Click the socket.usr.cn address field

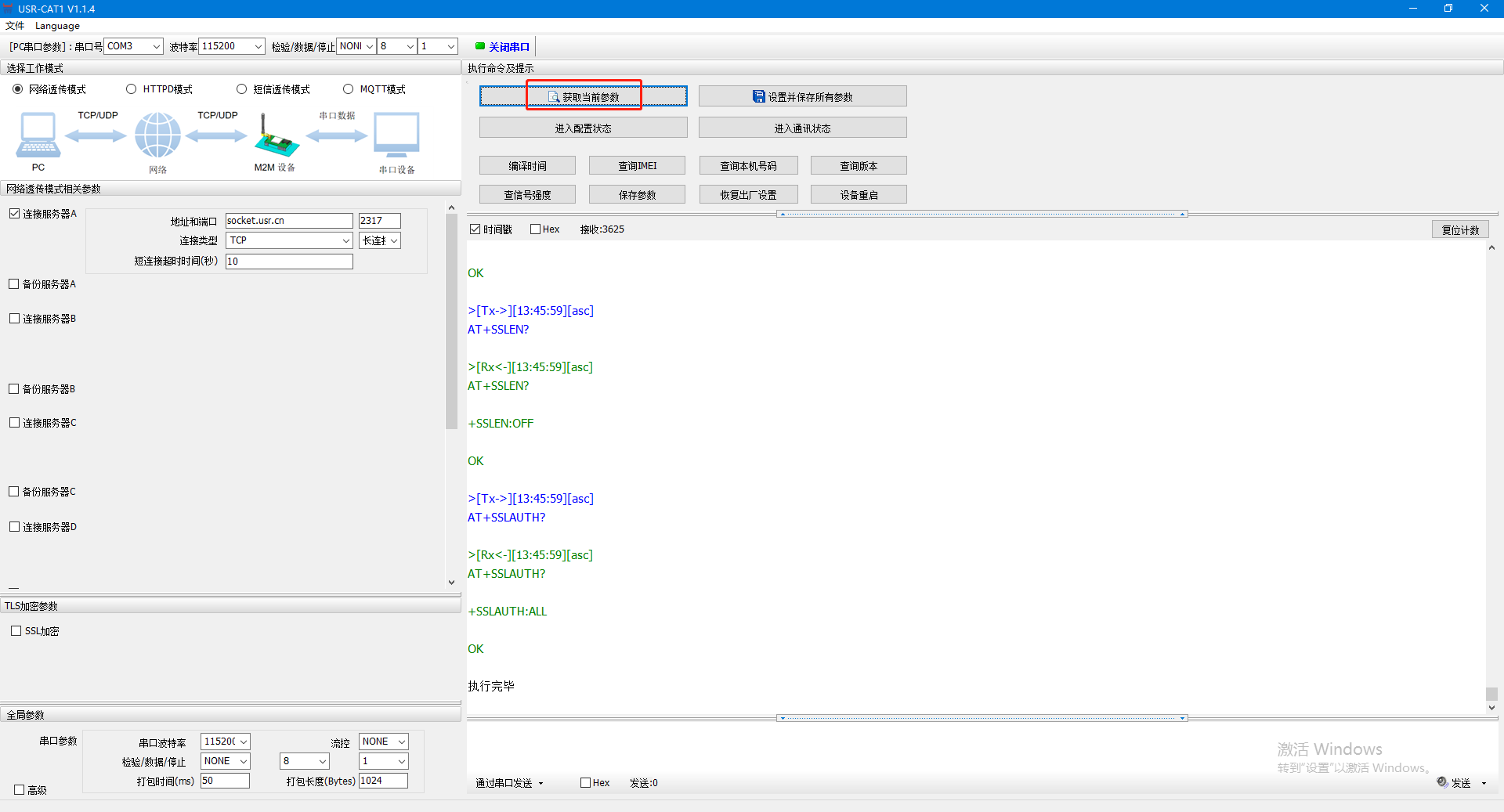(288, 221)
